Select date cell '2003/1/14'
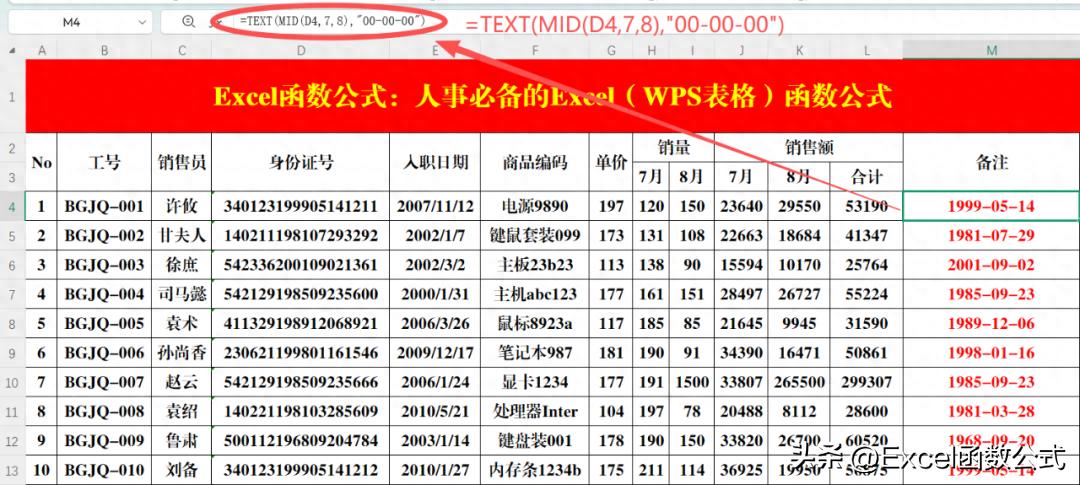This screenshot has height=485, width=1080. click(435, 440)
